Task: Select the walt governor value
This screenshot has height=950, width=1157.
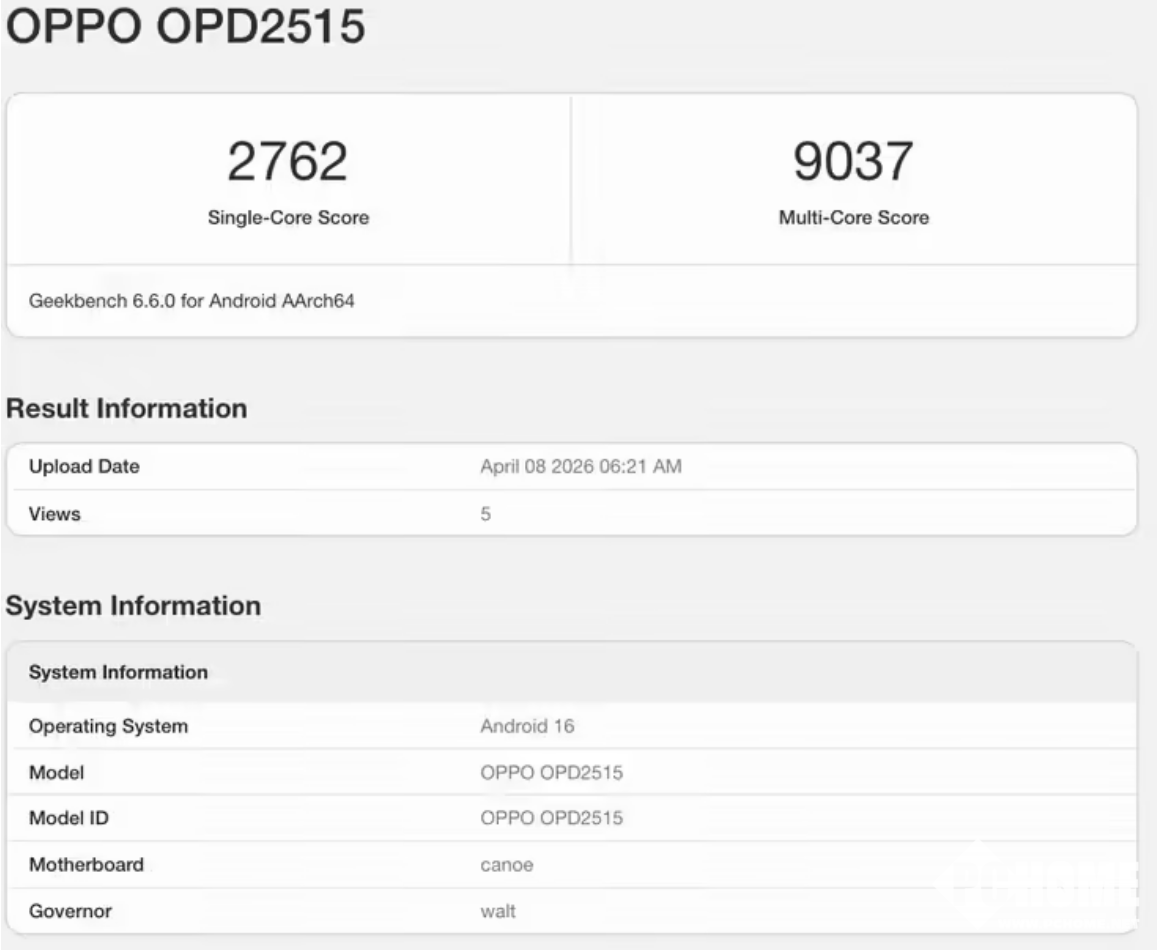Action: pos(497,911)
